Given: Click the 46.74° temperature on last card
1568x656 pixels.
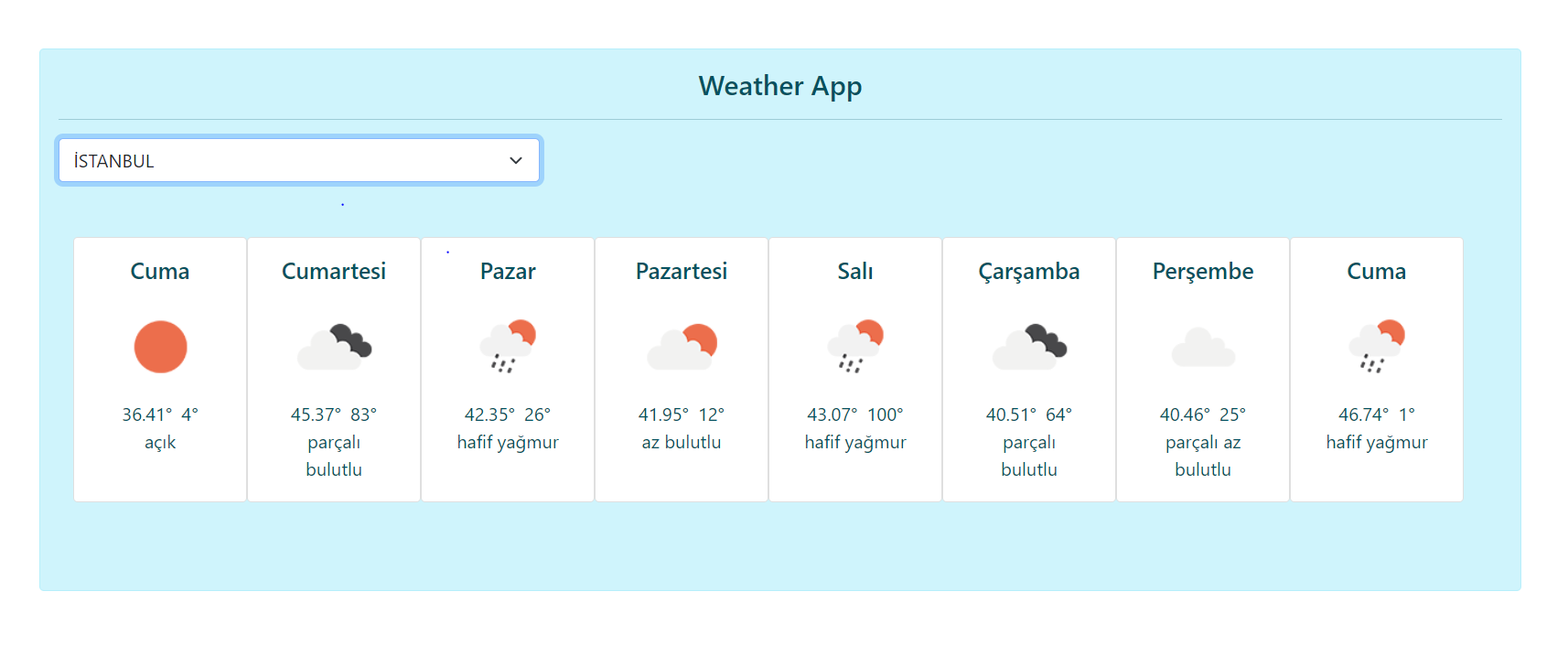Looking at the screenshot, I should [x=1364, y=414].
